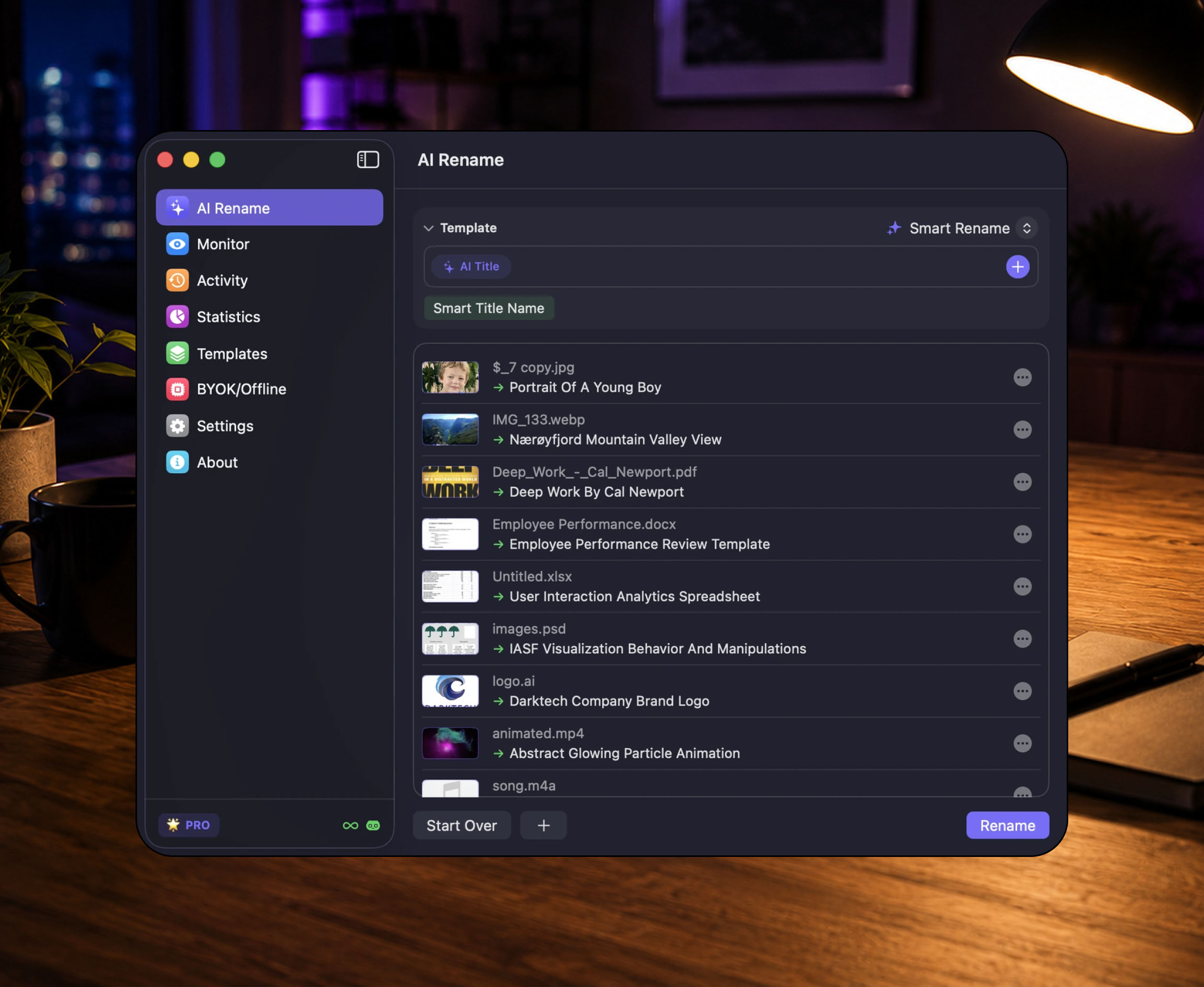Select 'Darktech Company Brand Logo' name
The height and width of the screenshot is (987, 1204).
tap(609, 701)
